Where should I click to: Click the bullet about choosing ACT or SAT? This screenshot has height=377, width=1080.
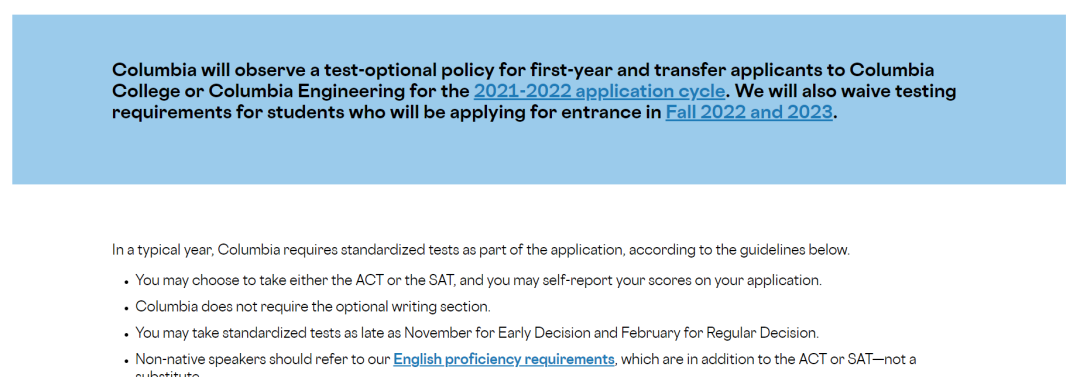[x=479, y=281]
